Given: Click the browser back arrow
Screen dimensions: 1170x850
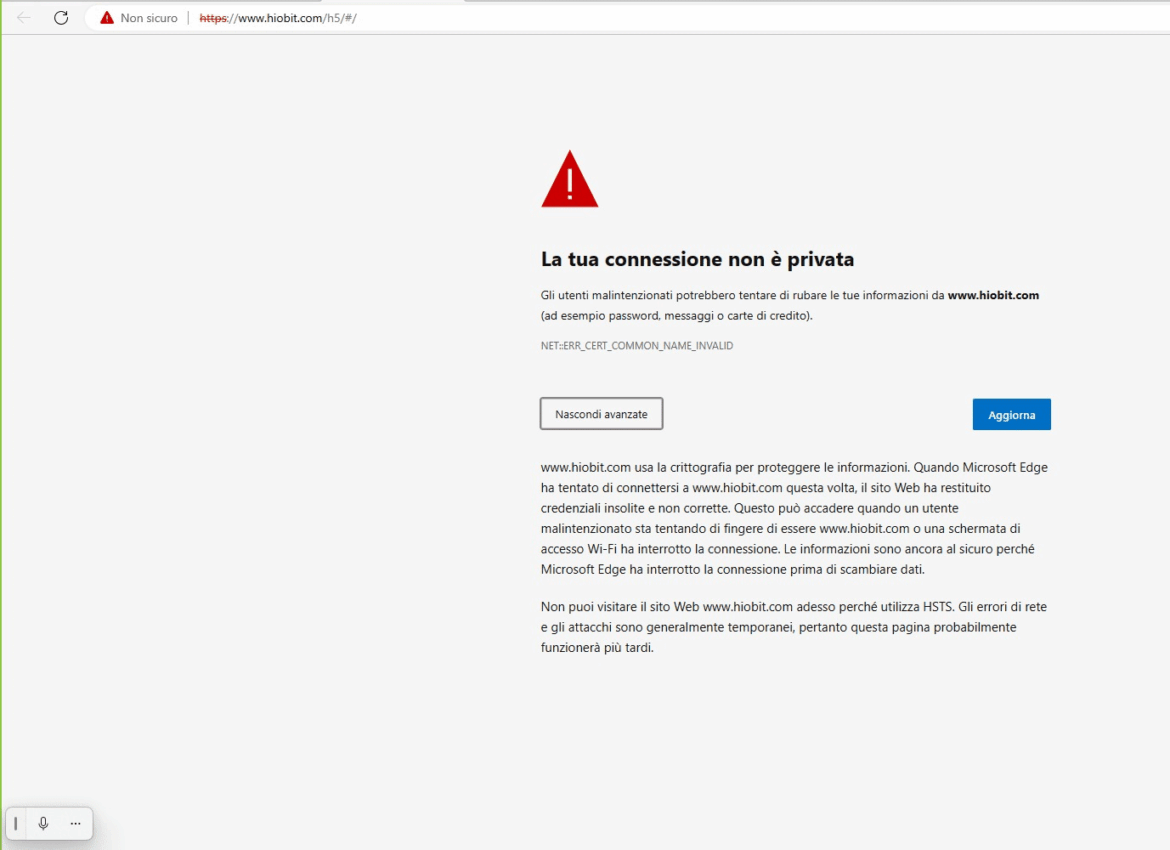Looking at the screenshot, I should pos(24,18).
